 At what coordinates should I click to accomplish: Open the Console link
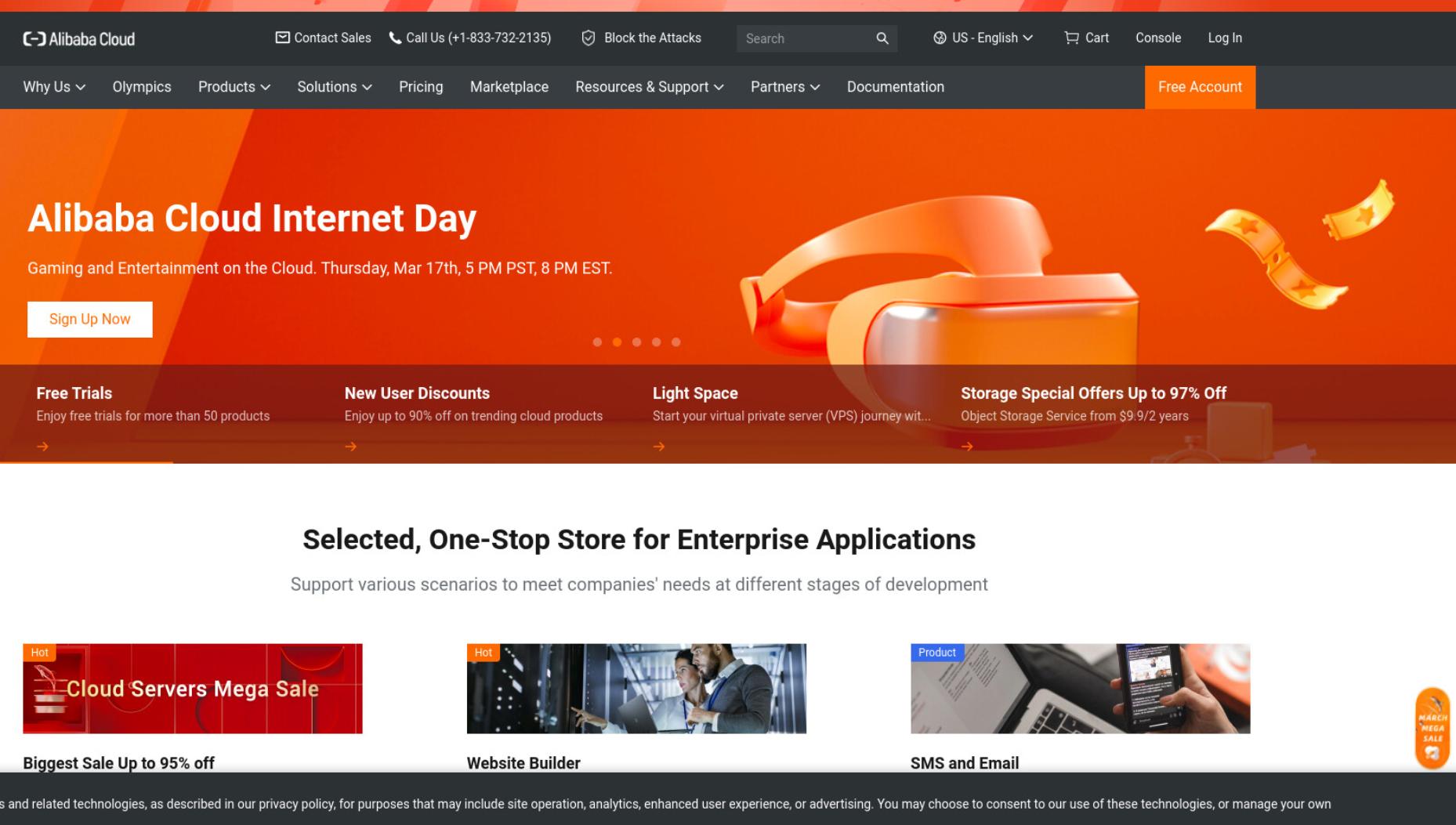point(1158,38)
